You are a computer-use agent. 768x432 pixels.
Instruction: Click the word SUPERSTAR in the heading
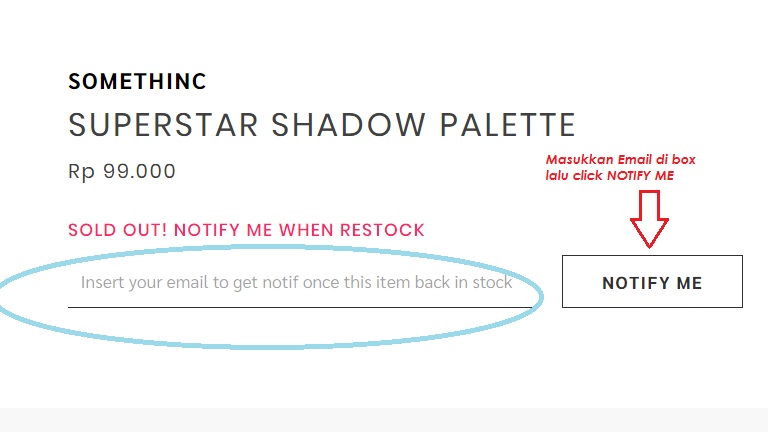(163, 124)
